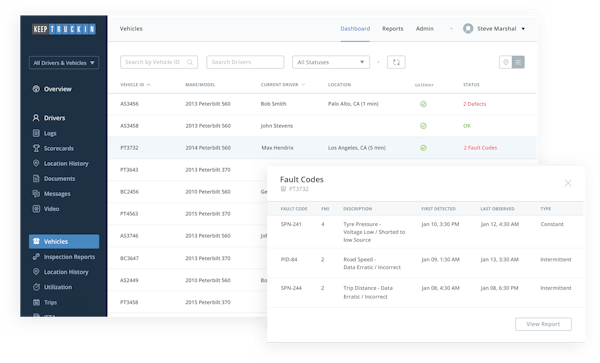
Task: Select fault code SPN-244 row
Action: coord(426,293)
